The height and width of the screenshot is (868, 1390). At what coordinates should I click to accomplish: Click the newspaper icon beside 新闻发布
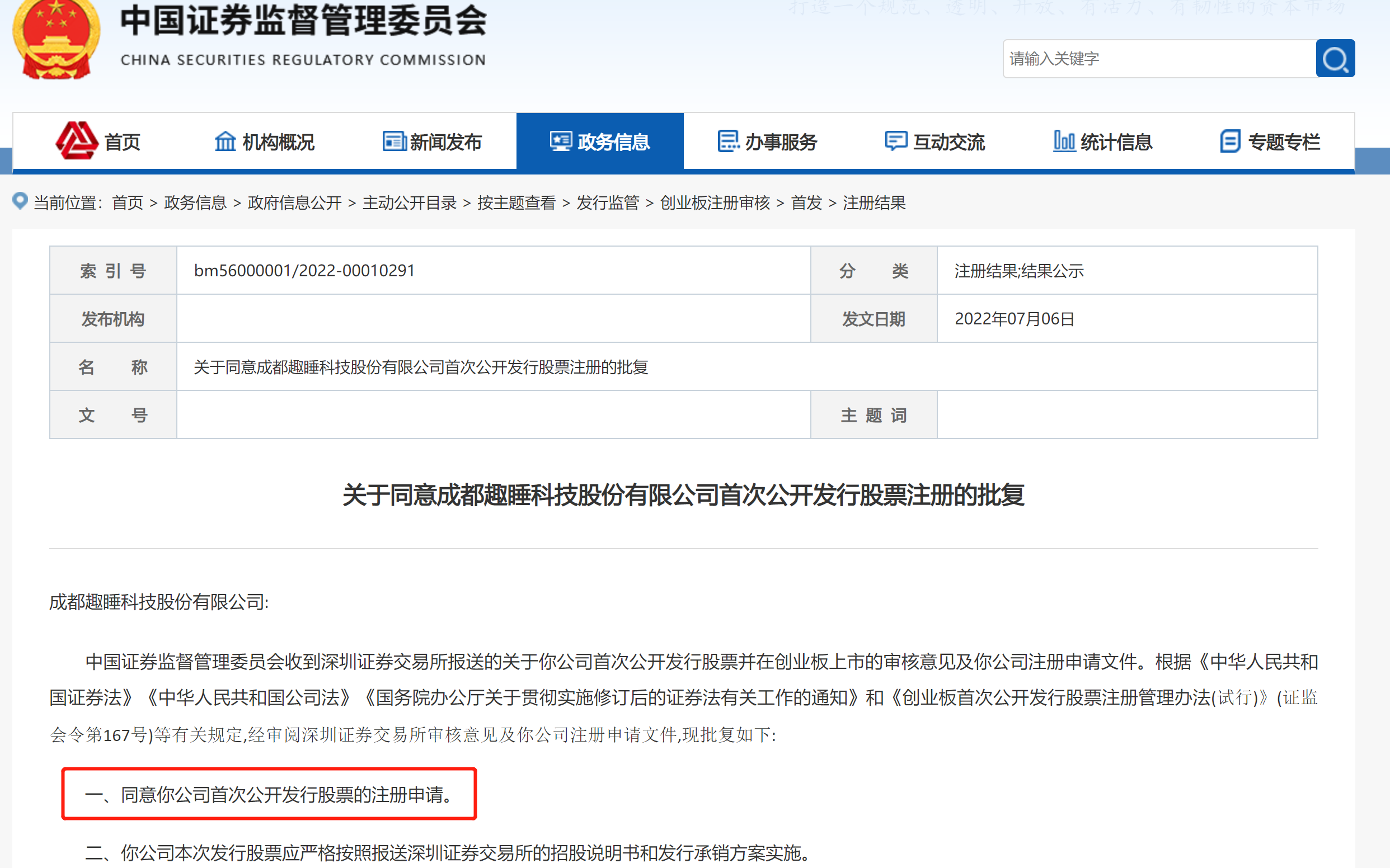point(395,141)
